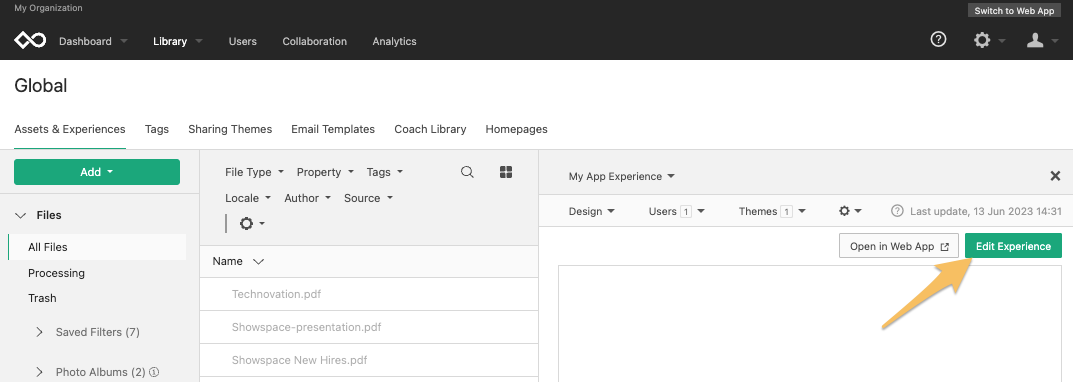Viewport: 1073px width, 382px height.
Task: Click the infinity logo icon
Action: (30, 41)
